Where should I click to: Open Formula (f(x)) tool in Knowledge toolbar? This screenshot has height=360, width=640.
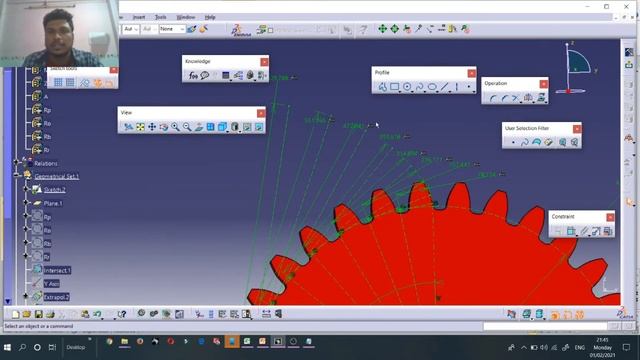(x=193, y=76)
